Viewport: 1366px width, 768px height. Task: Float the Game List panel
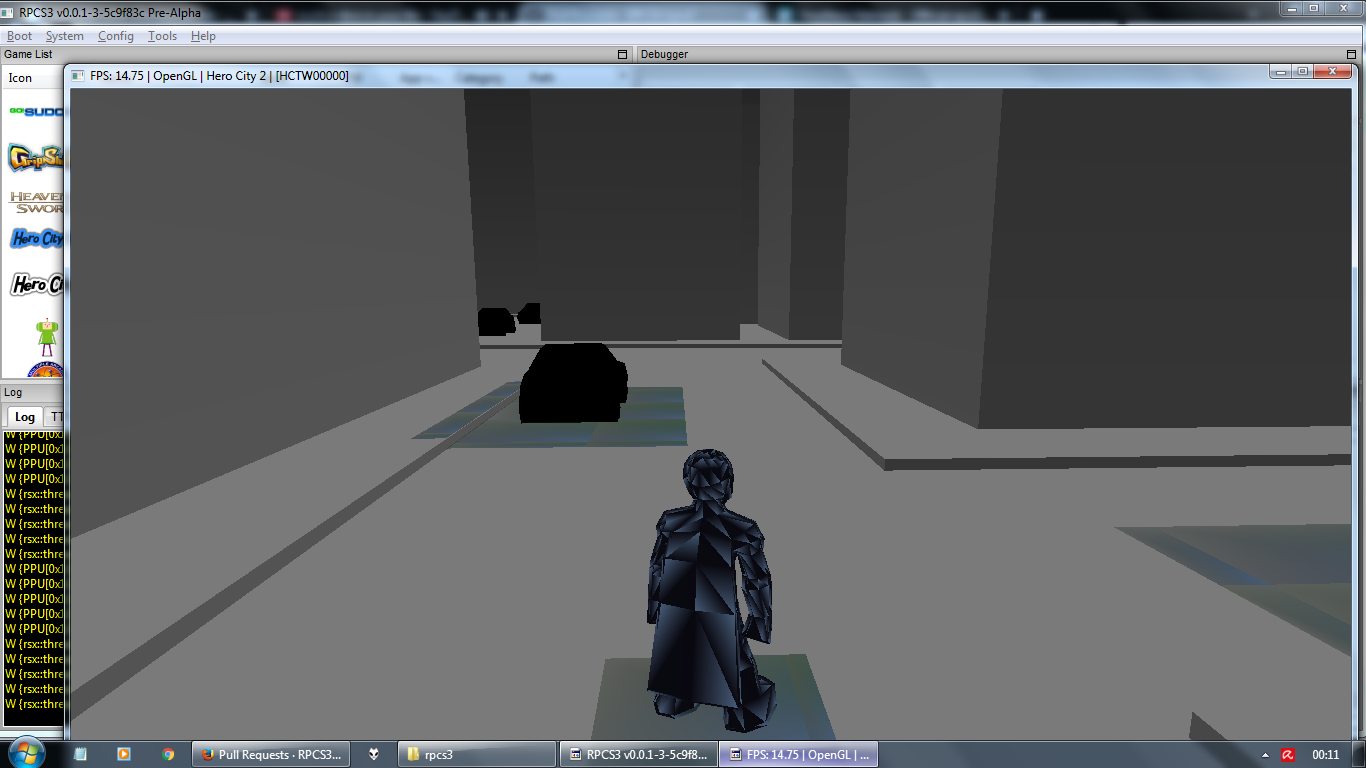[622, 54]
